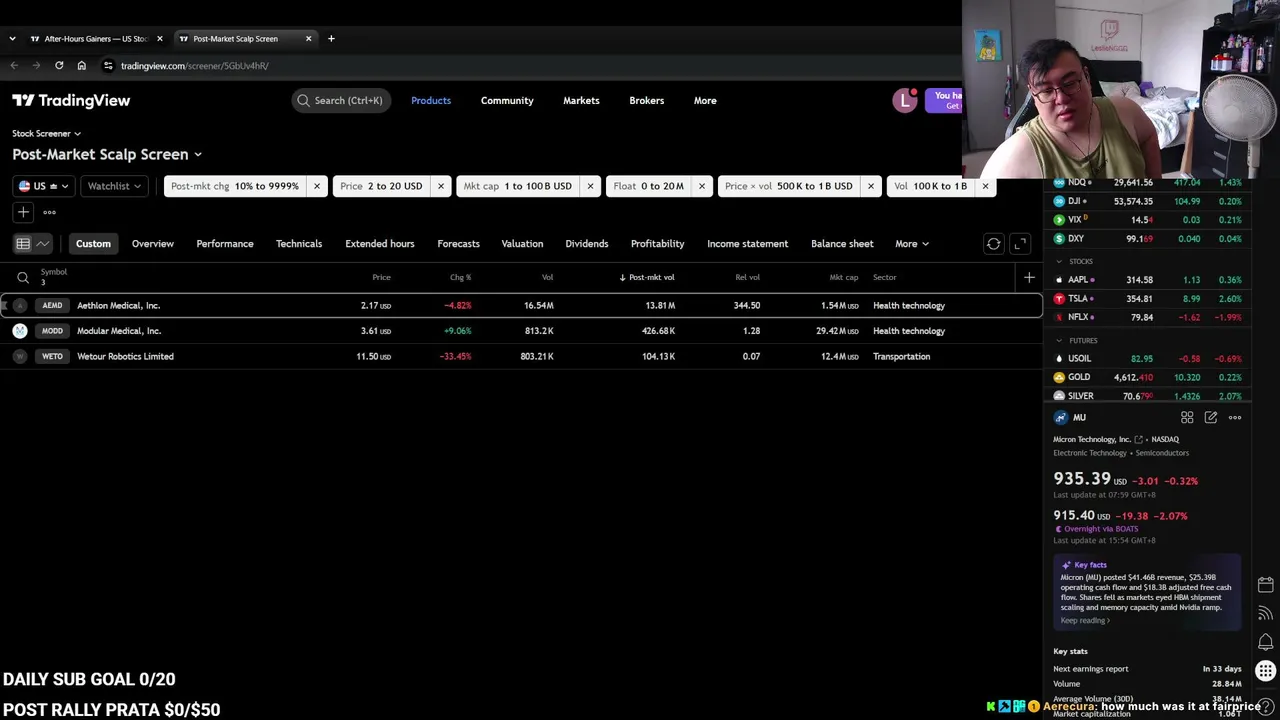Screen dimensions: 1280x720
Task: View the site info icon in address bar
Action: [108, 66]
